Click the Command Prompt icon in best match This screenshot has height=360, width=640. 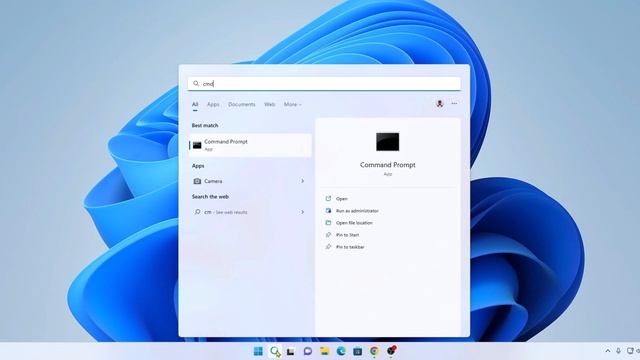197,145
